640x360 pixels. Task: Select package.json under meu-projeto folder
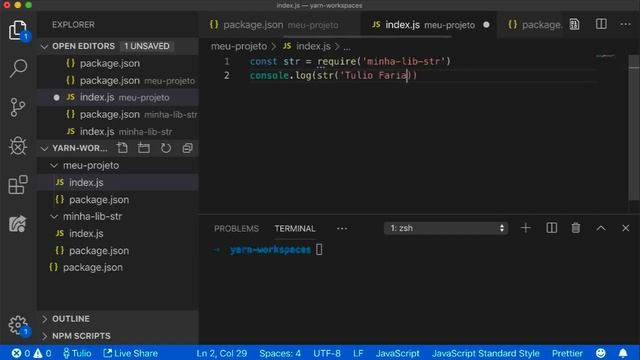coord(118,200)
